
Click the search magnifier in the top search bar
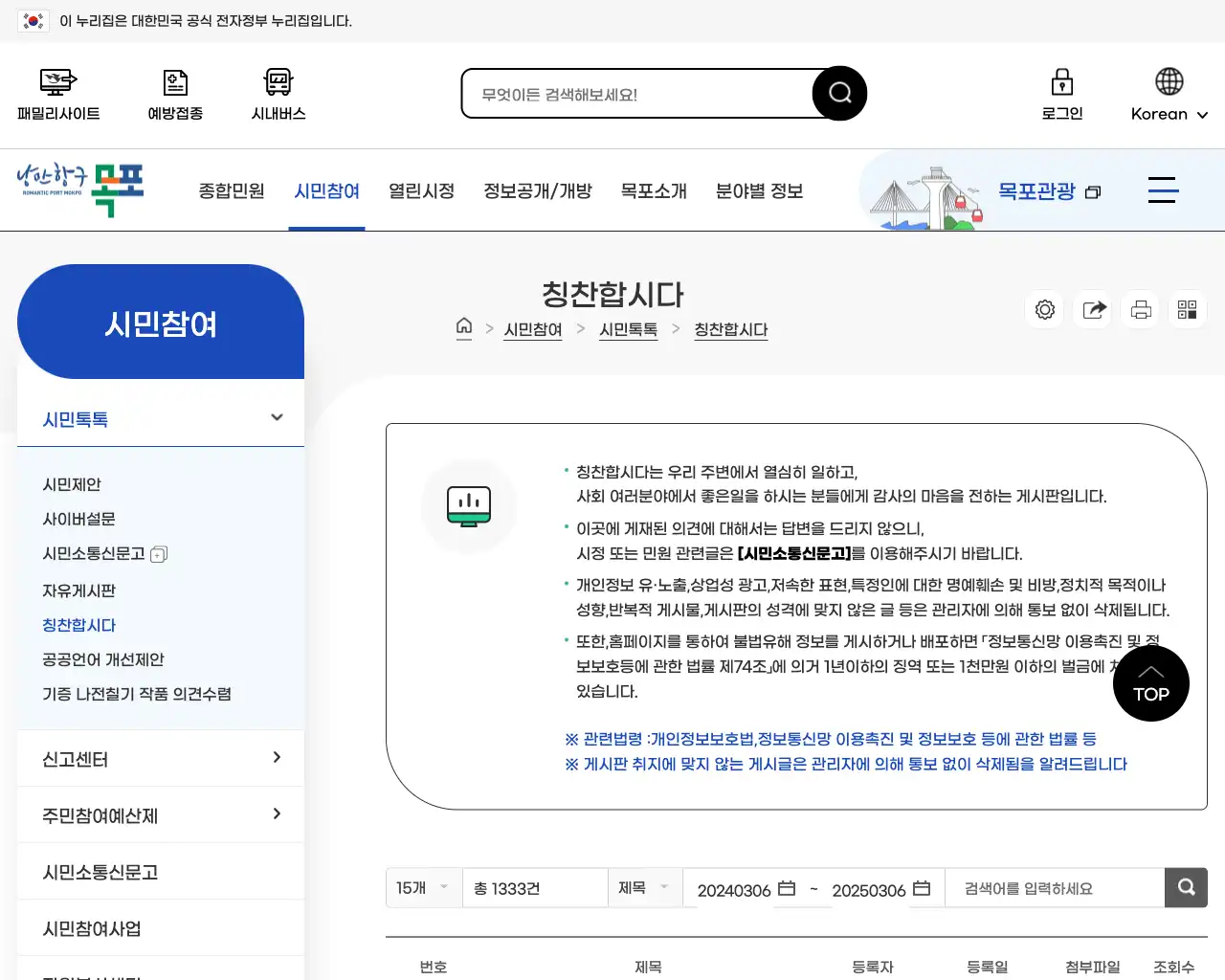point(839,93)
